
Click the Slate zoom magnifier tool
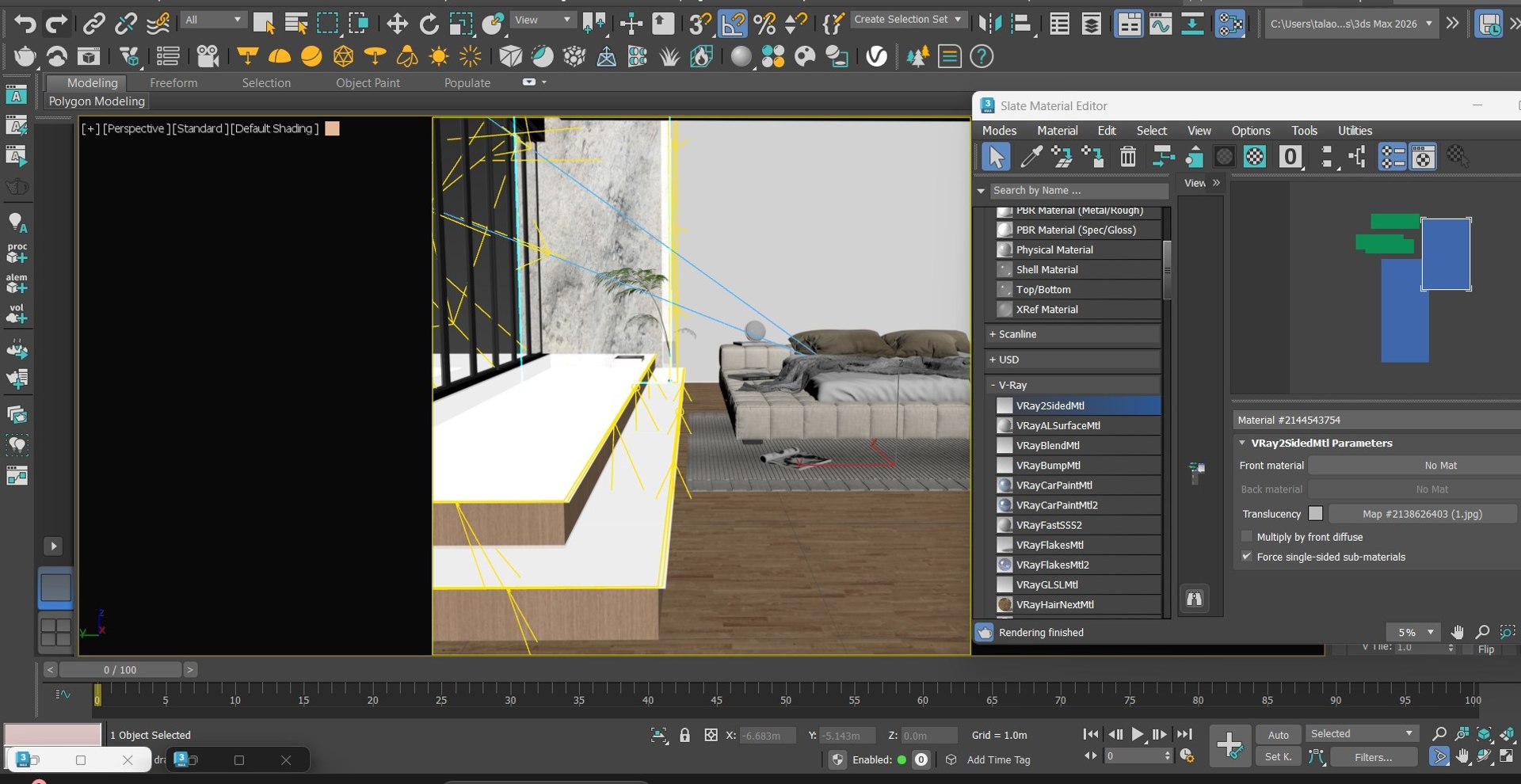click(x=1482, y=632)
